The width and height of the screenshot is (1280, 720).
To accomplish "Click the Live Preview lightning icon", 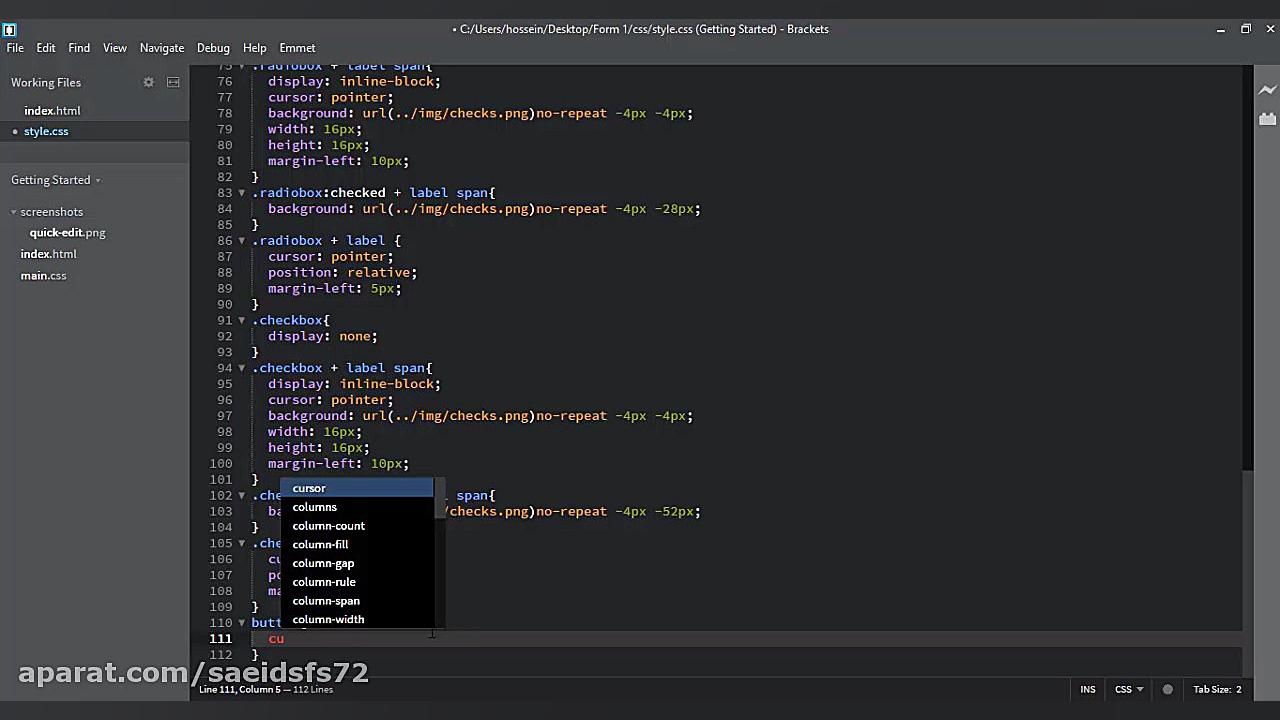I will point(1267,90).
